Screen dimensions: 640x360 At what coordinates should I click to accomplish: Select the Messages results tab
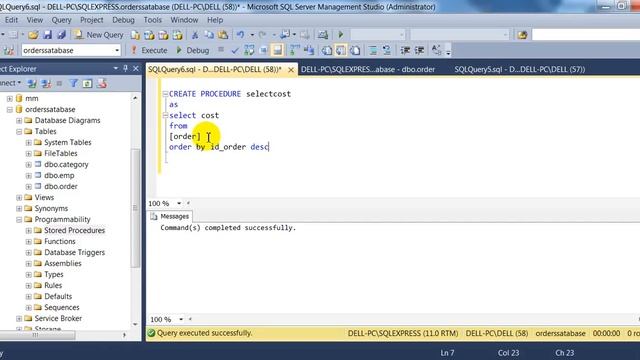[170, 216]
